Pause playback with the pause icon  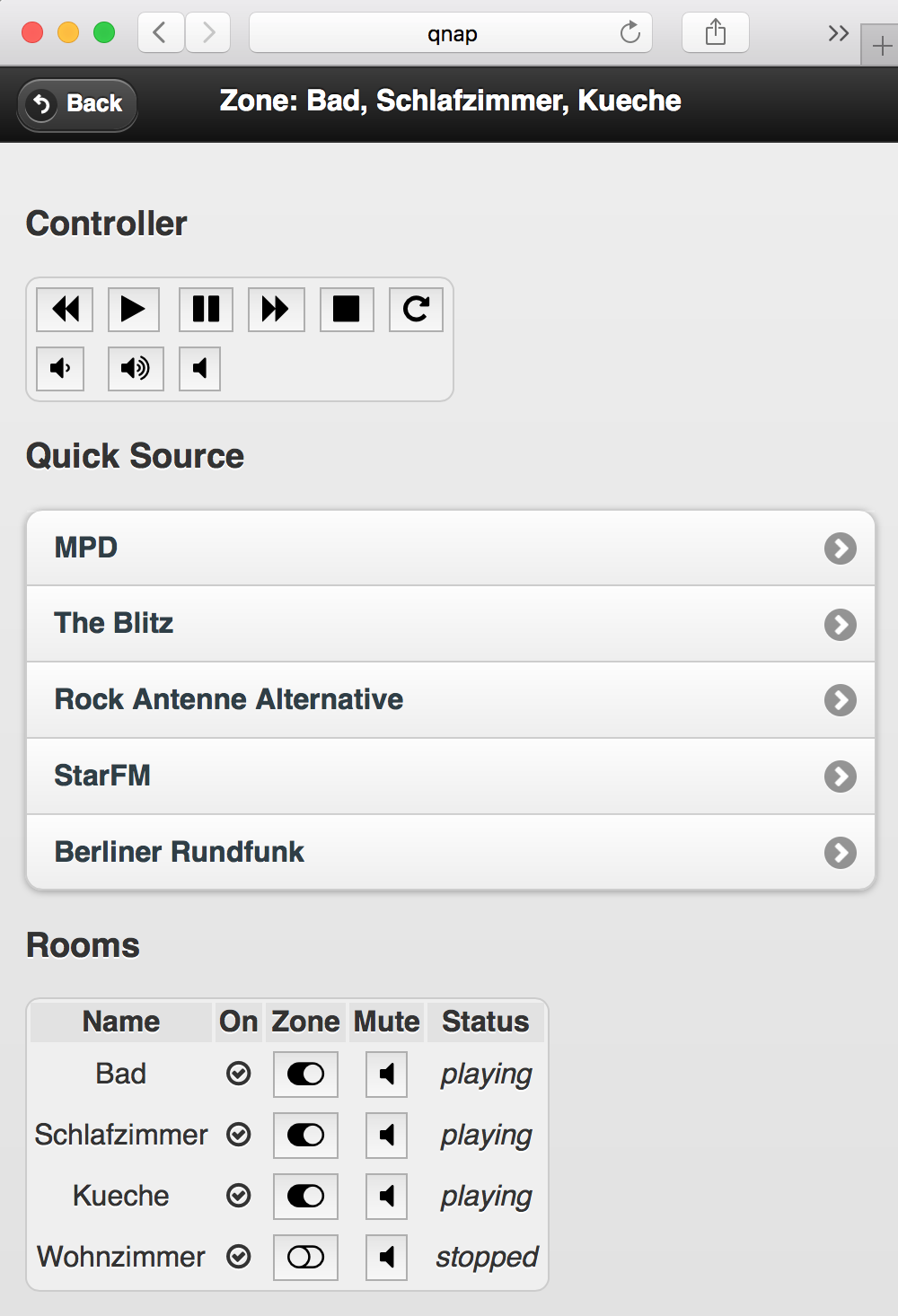206,310
